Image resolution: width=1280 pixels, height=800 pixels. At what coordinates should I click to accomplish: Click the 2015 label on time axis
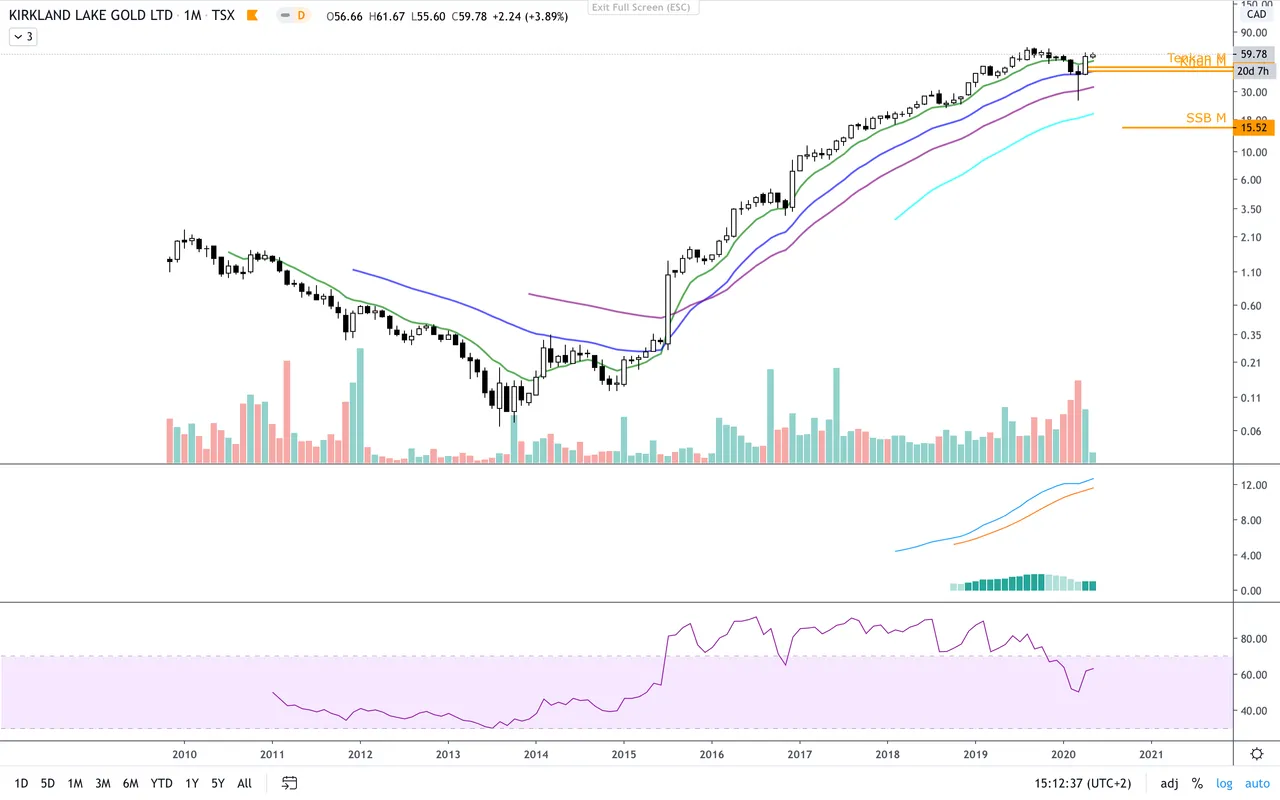tap(623, 753)
